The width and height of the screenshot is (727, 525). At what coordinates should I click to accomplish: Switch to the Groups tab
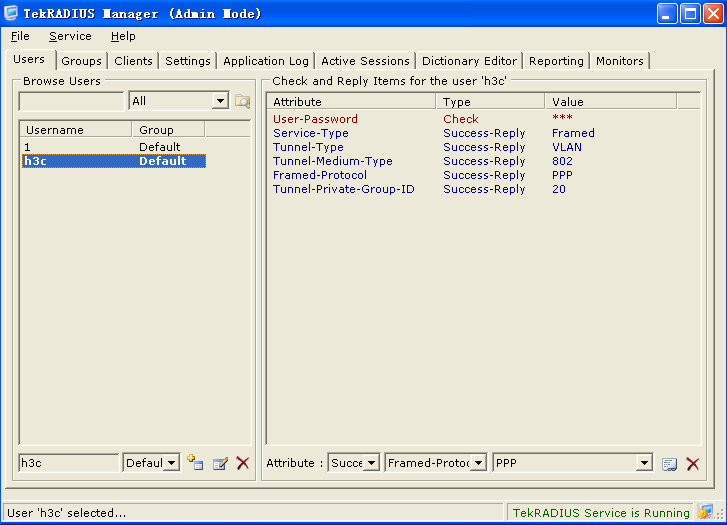(x=81, y=61)
